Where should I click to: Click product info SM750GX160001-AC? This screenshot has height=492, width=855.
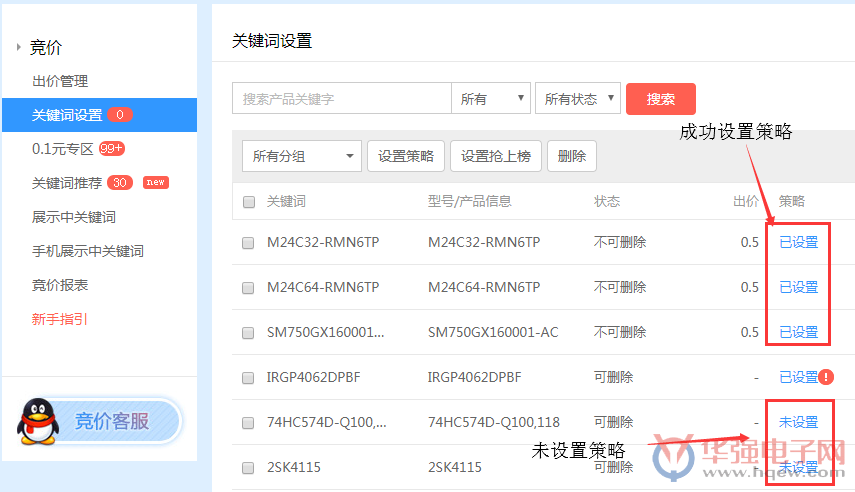tap(493, 332)
